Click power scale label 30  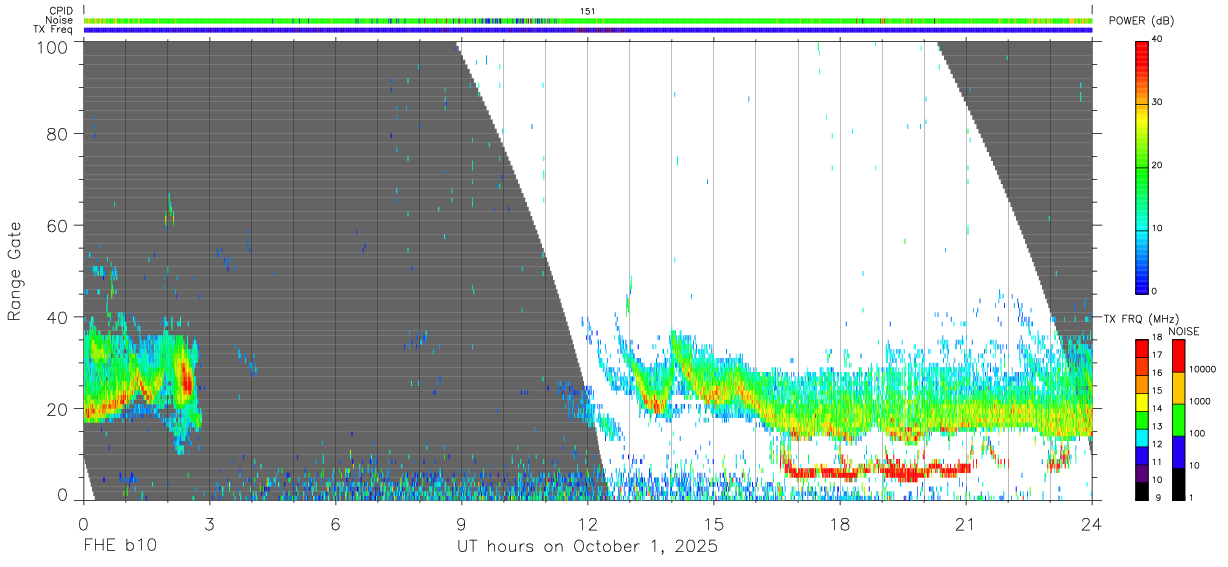click(1158, 103)
